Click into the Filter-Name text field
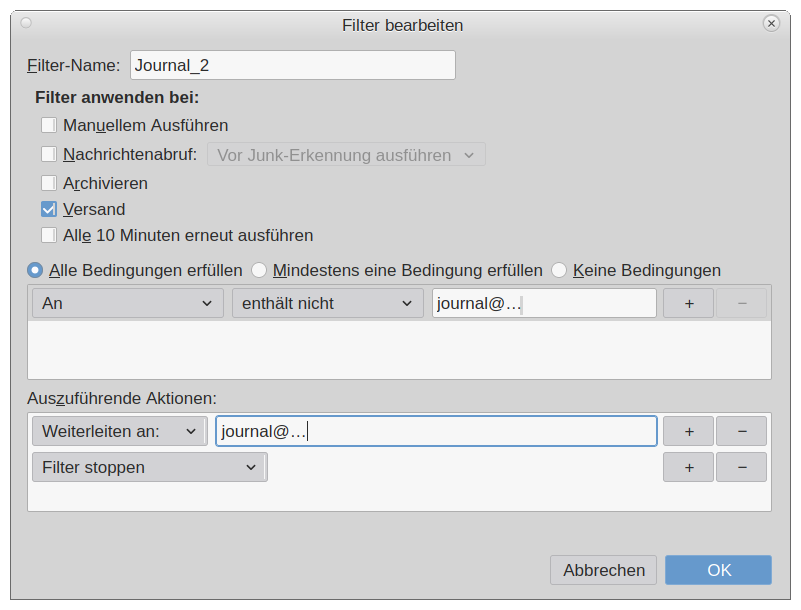The width and height of the screenshot is (801, 610). click(292, 65)
